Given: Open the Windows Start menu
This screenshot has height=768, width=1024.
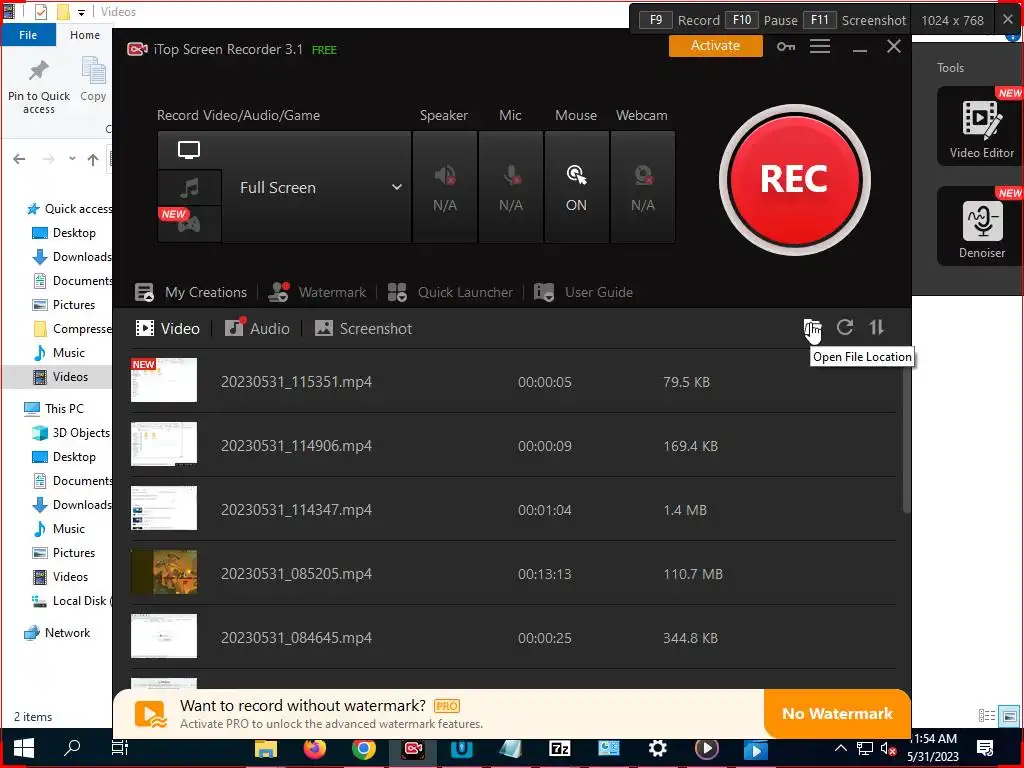Looking at the screenshot, I should (24, 748).
